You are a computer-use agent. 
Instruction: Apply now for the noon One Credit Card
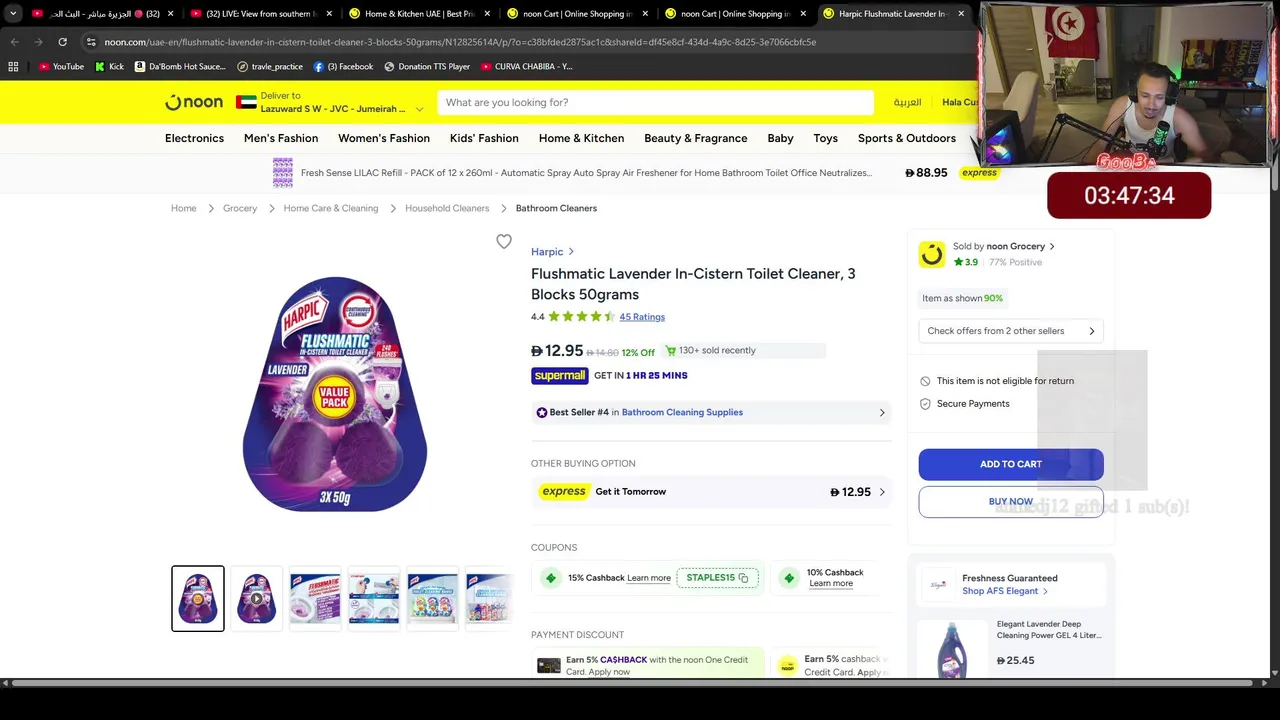coord(609,672)
